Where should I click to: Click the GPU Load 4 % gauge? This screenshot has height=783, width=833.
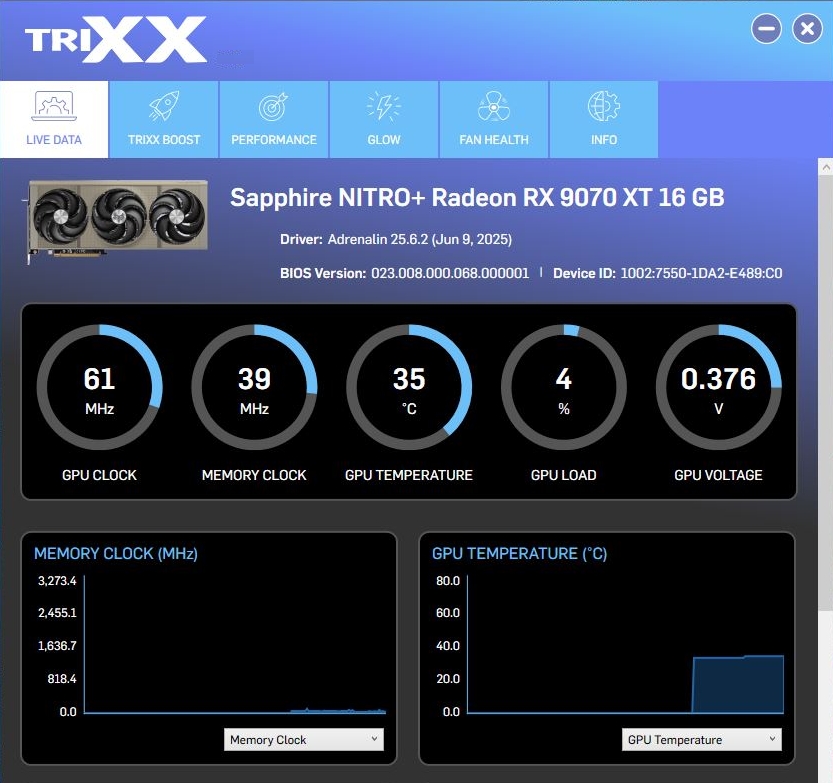(x=564, y=387)
